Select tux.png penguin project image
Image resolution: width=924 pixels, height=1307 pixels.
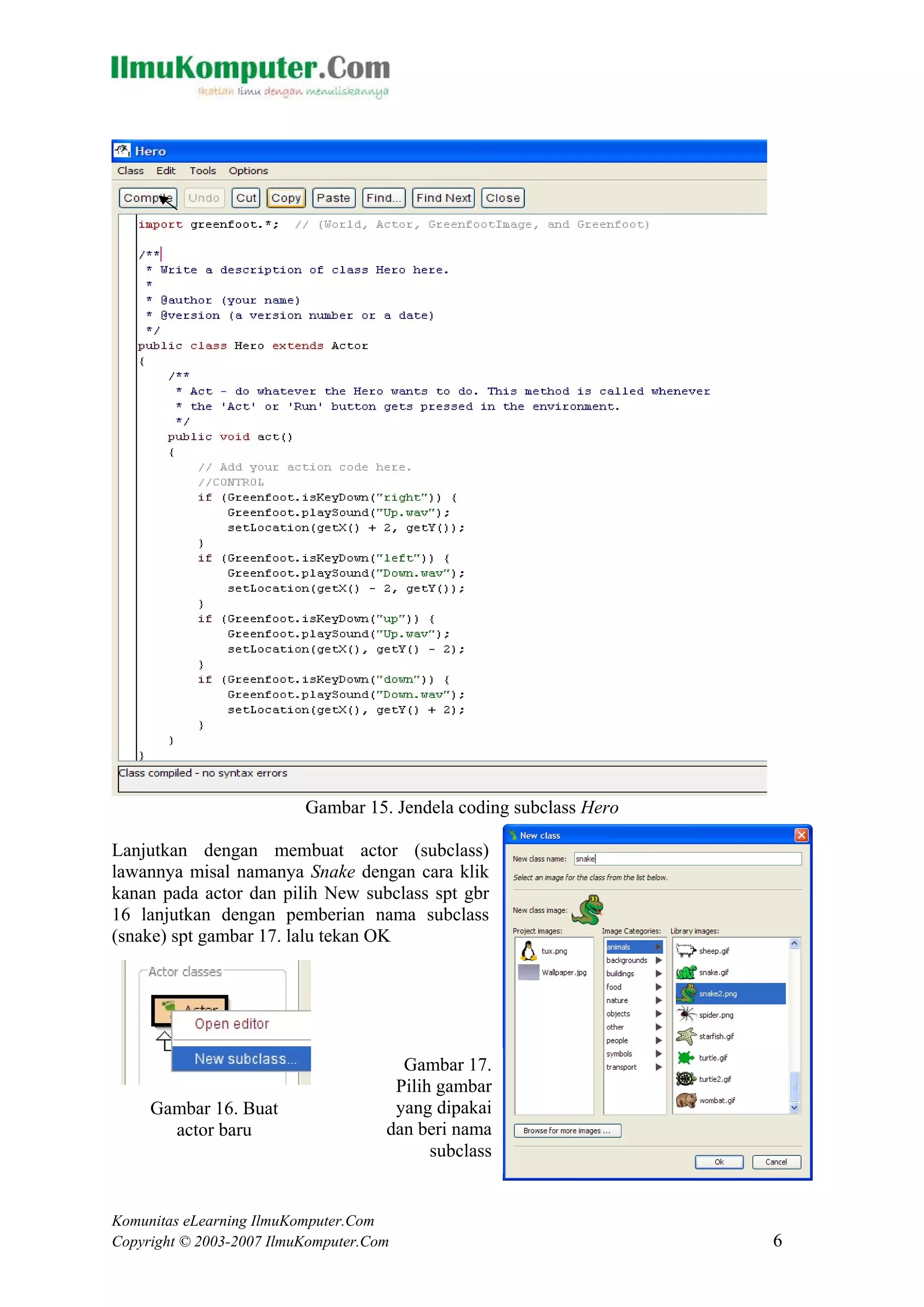(x=544, y=951)
